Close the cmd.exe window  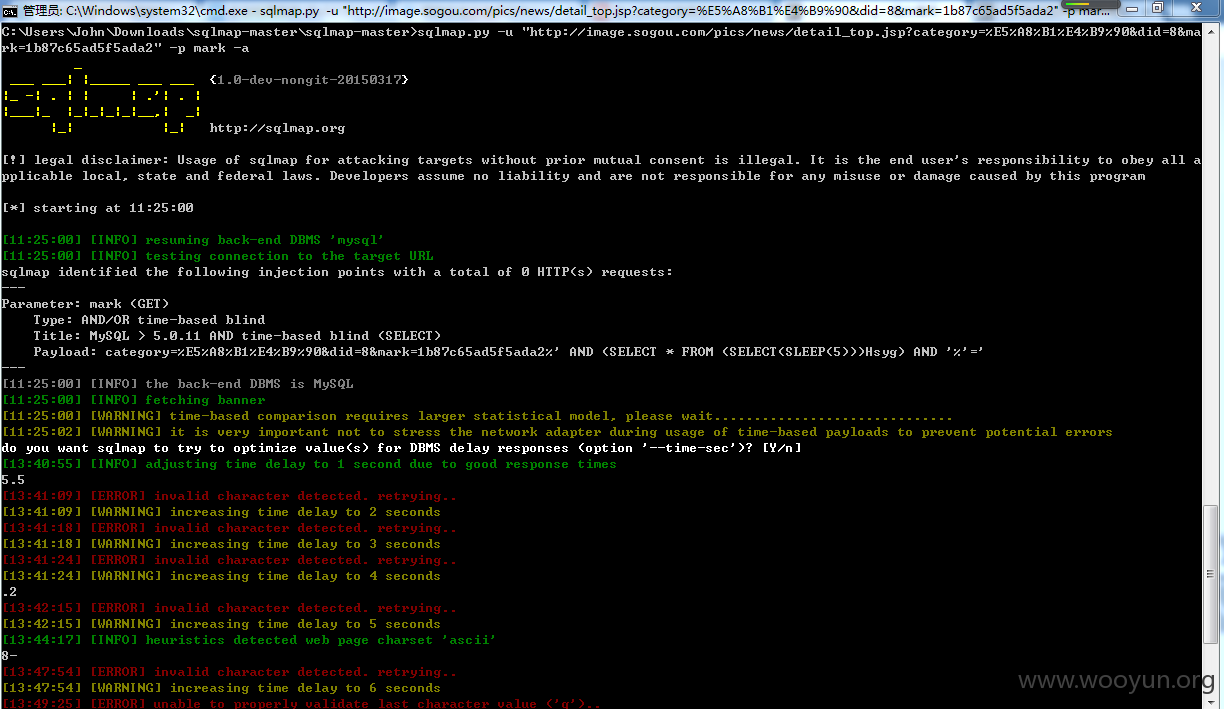point(1196,8)
